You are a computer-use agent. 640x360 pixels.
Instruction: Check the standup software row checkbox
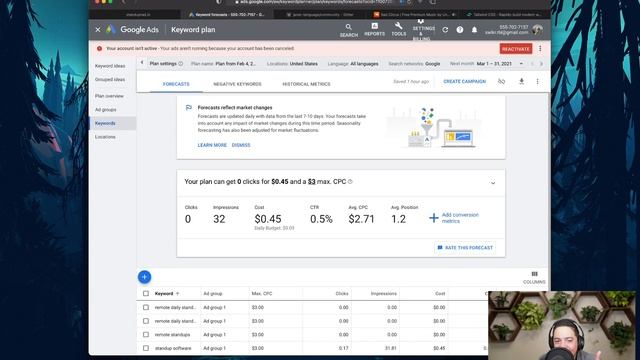point(146,348)
